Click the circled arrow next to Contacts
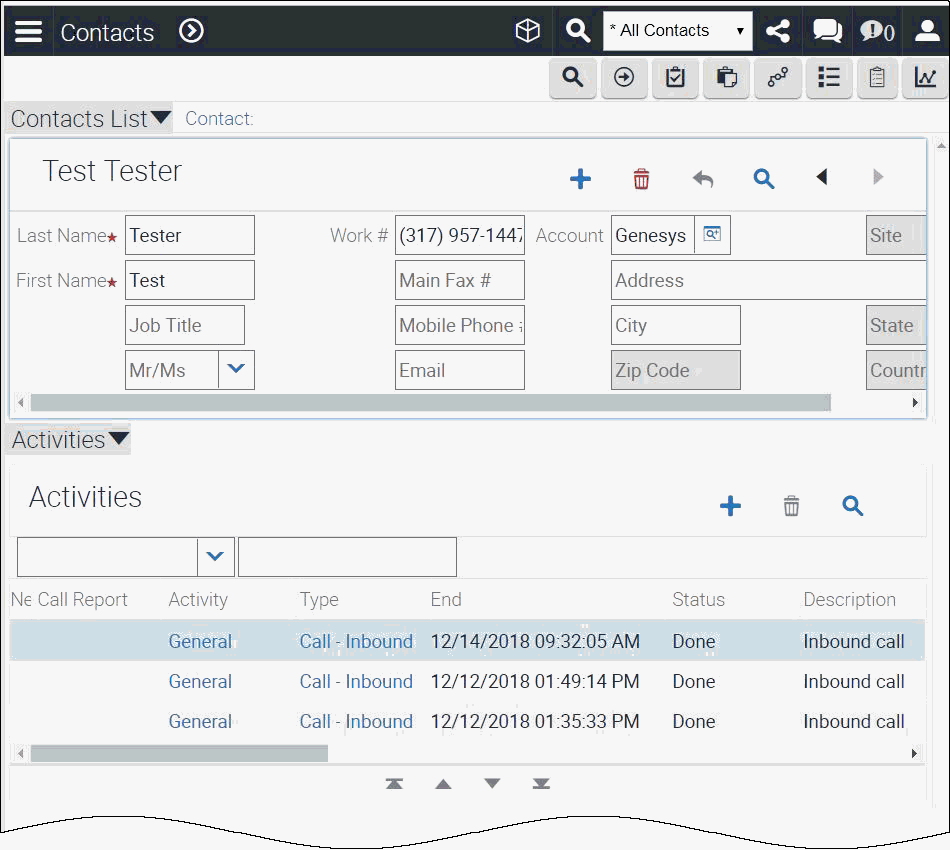This screenshot has height=850, width=950. click(191, 31)
